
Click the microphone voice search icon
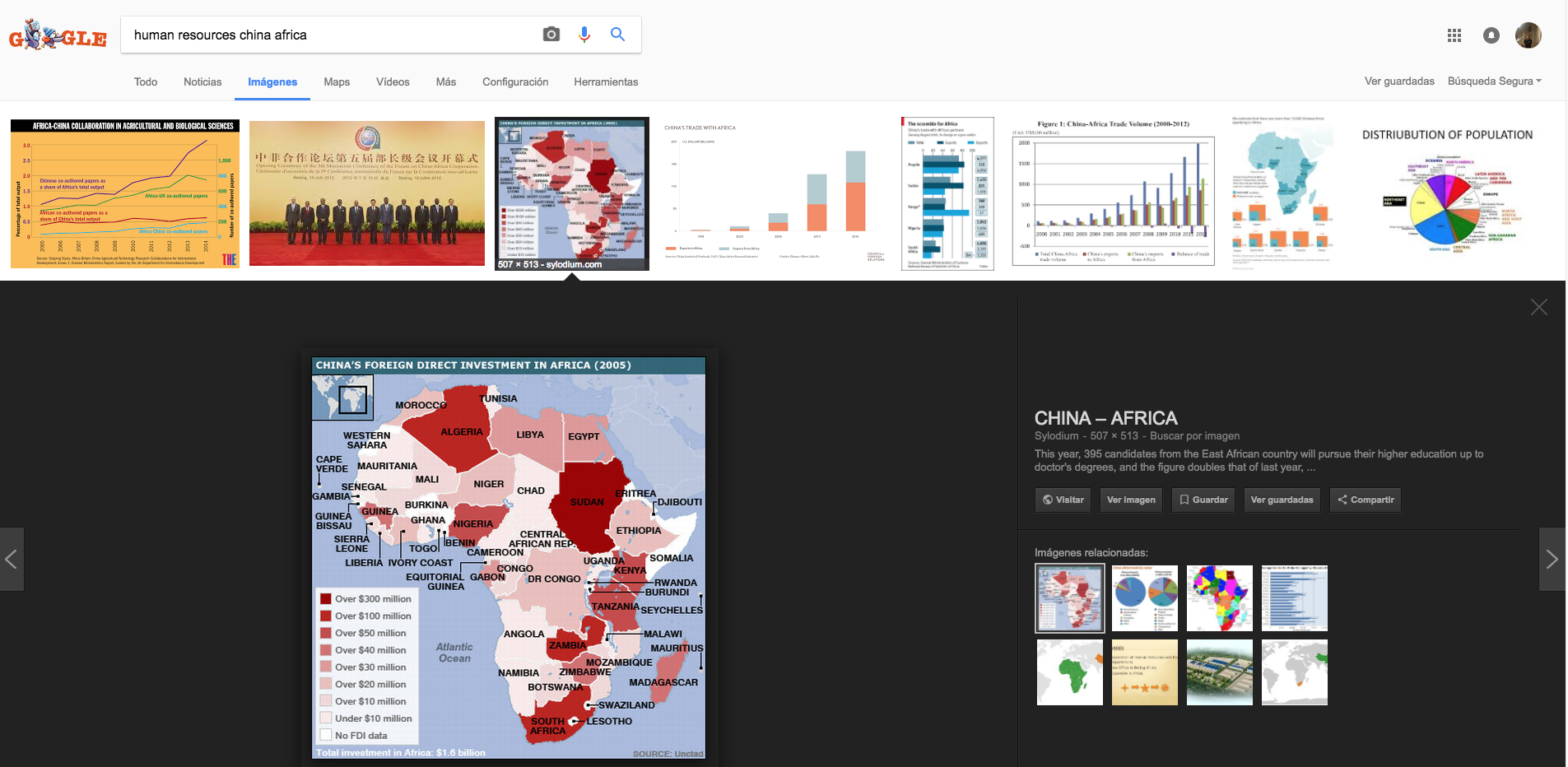(x=584, y=35)
